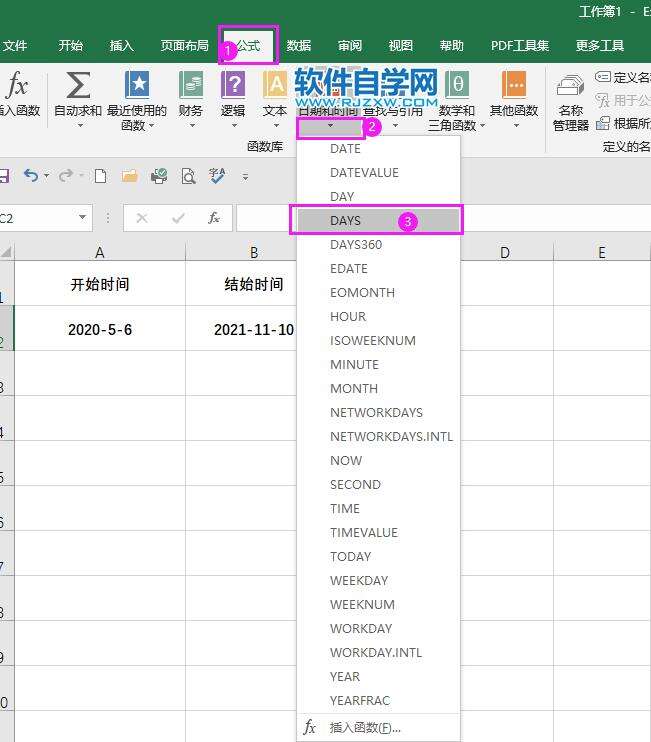The image size is (651, 742).
Task: Open the Math & Trig functions icon
Action: point(457,85)
